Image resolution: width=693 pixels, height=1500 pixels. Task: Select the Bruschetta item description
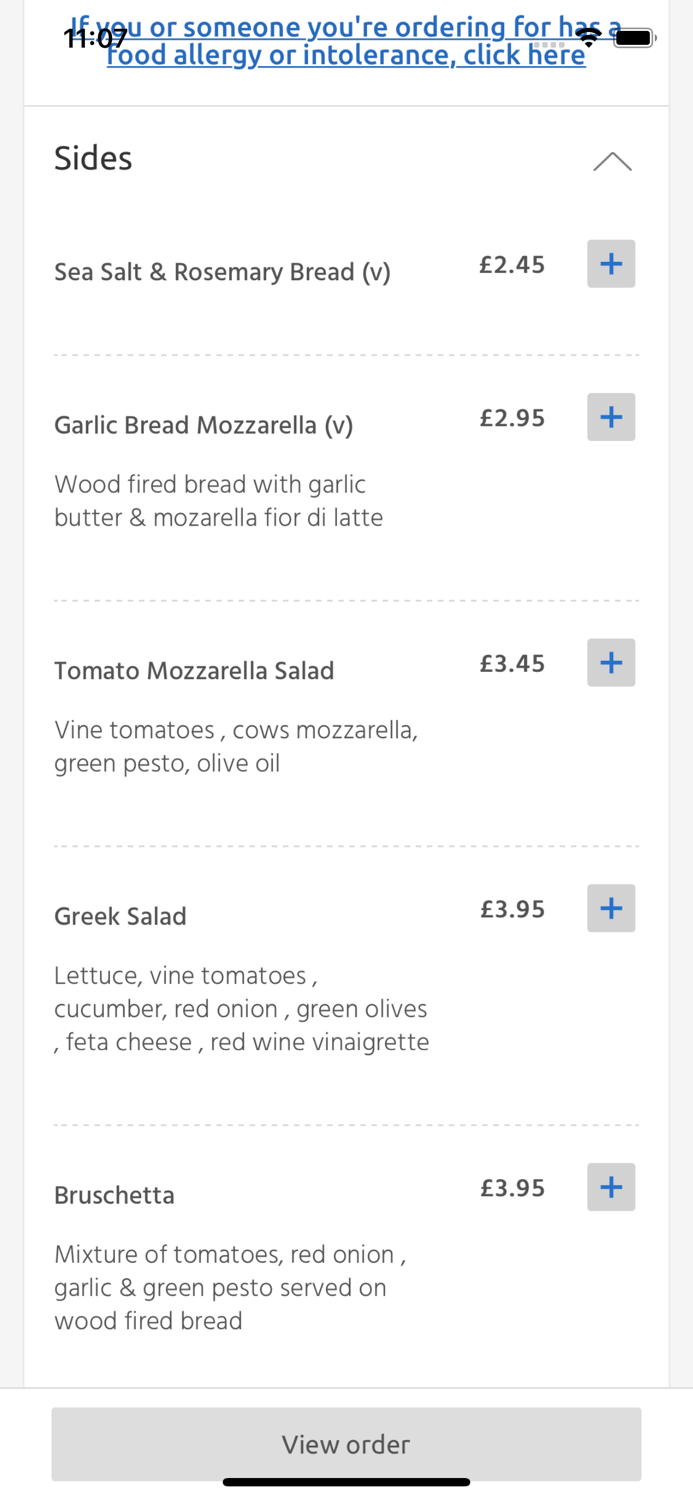pos(230,1287)
